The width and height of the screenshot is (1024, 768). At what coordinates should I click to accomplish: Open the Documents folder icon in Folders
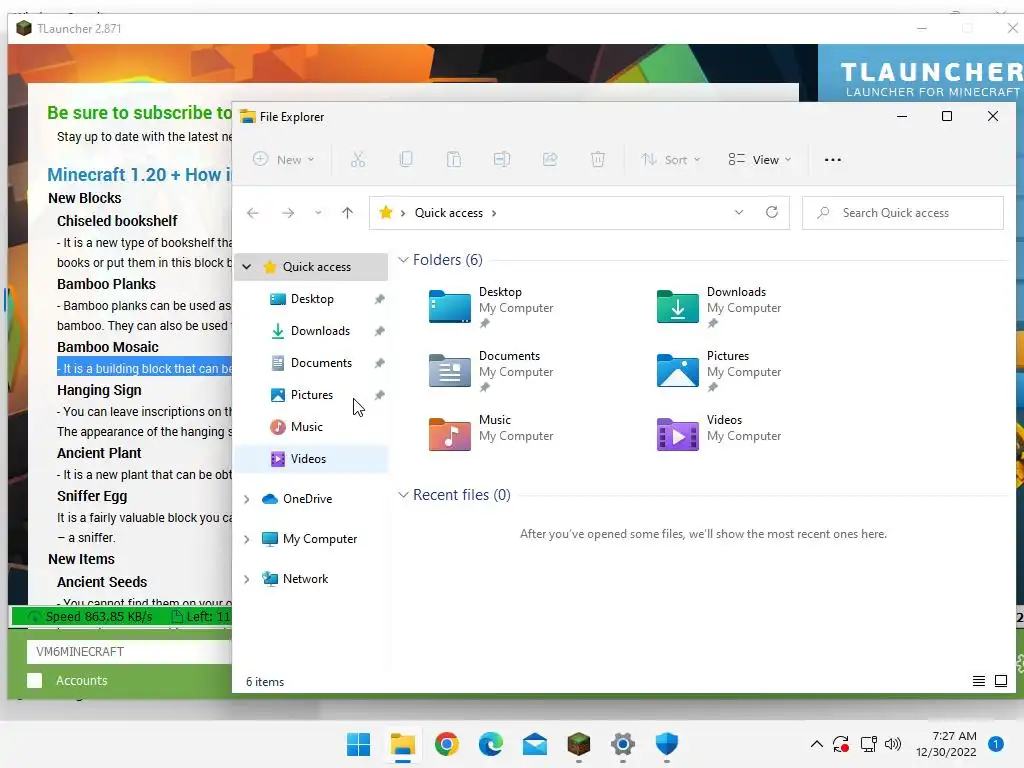click(x=449, y=370)
